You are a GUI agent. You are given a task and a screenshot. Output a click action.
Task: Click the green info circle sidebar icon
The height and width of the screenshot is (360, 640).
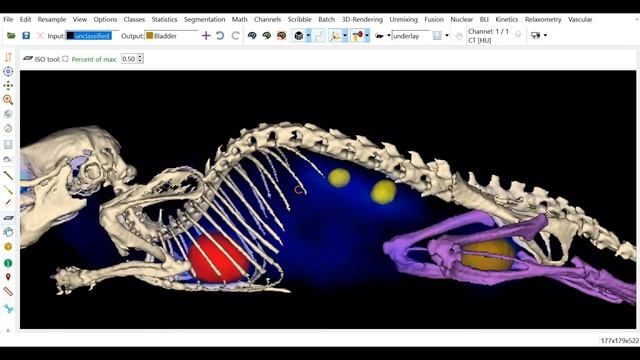coord(8,263)
